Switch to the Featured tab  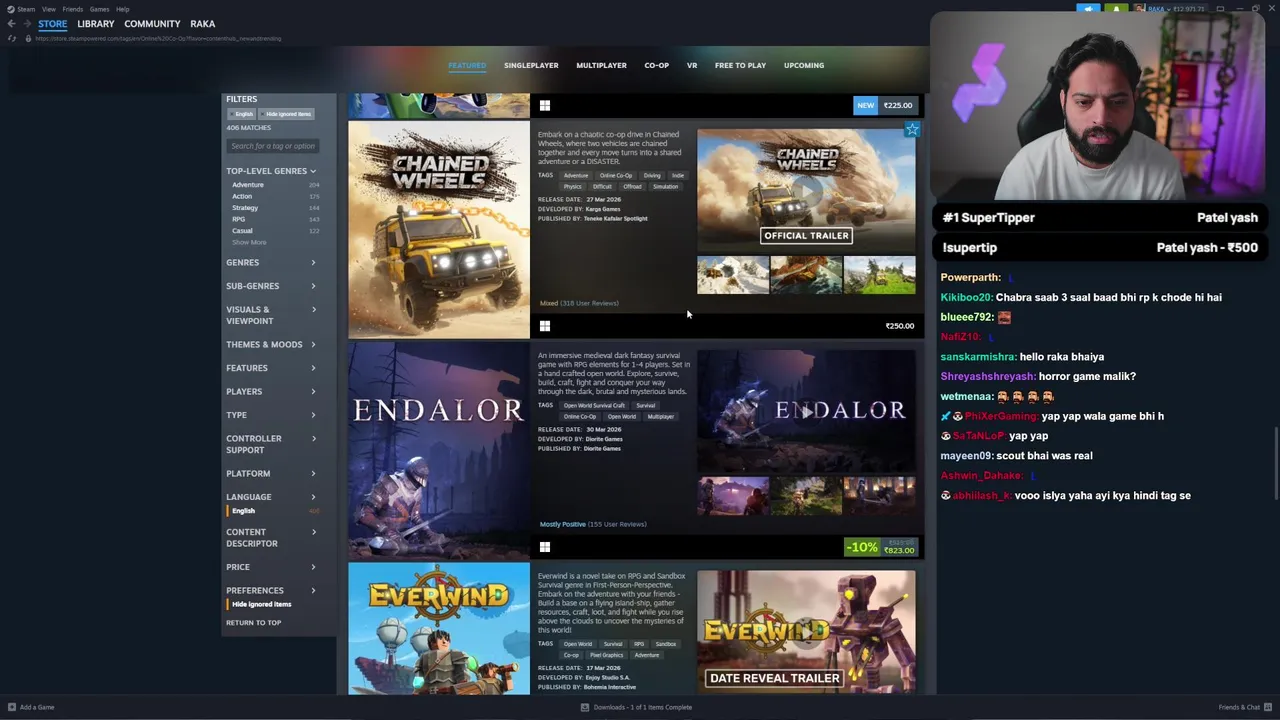(467, 65)
